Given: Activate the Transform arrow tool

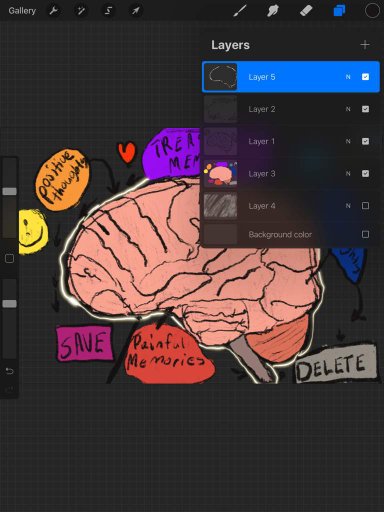Looking at the screenshot, I should 136,11.
